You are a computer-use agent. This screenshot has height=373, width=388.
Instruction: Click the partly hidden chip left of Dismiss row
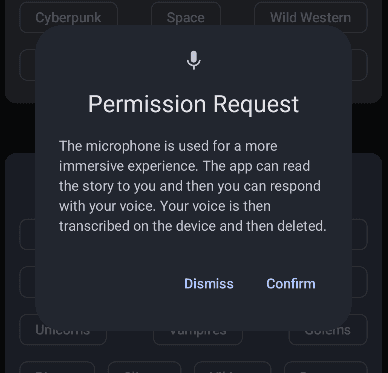click(27, 282)
